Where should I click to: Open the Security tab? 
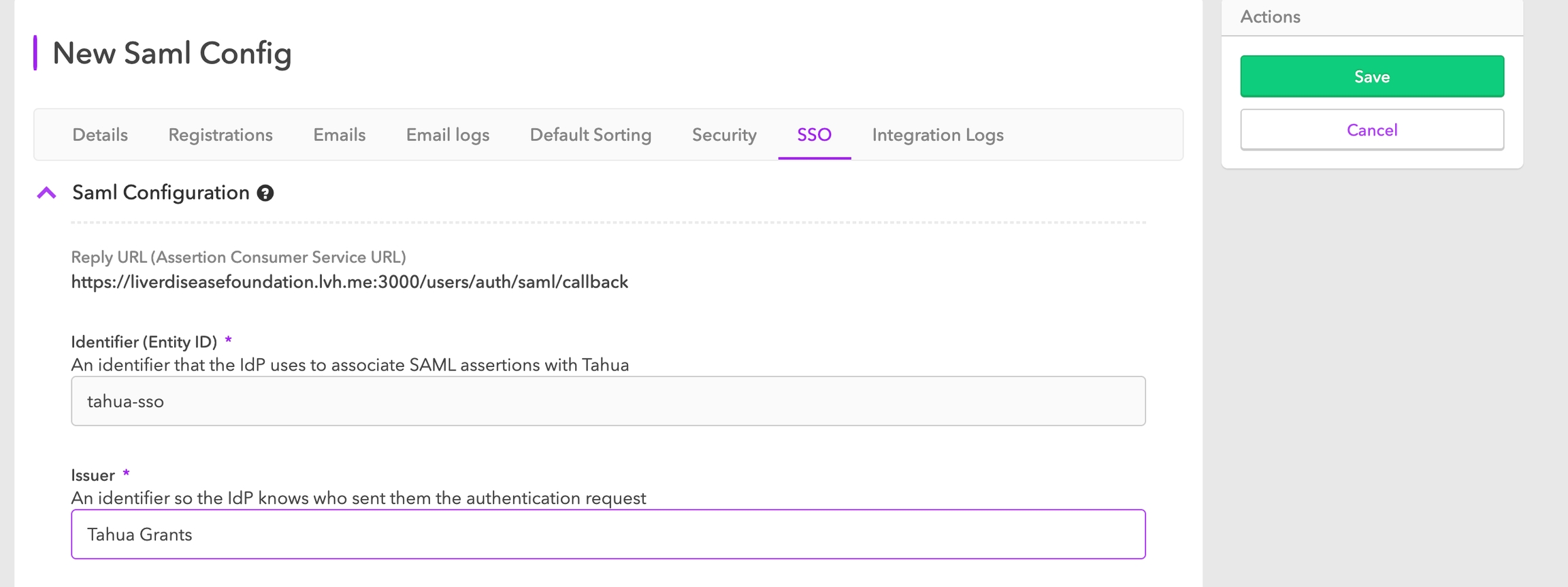click(x=724, y=135)
